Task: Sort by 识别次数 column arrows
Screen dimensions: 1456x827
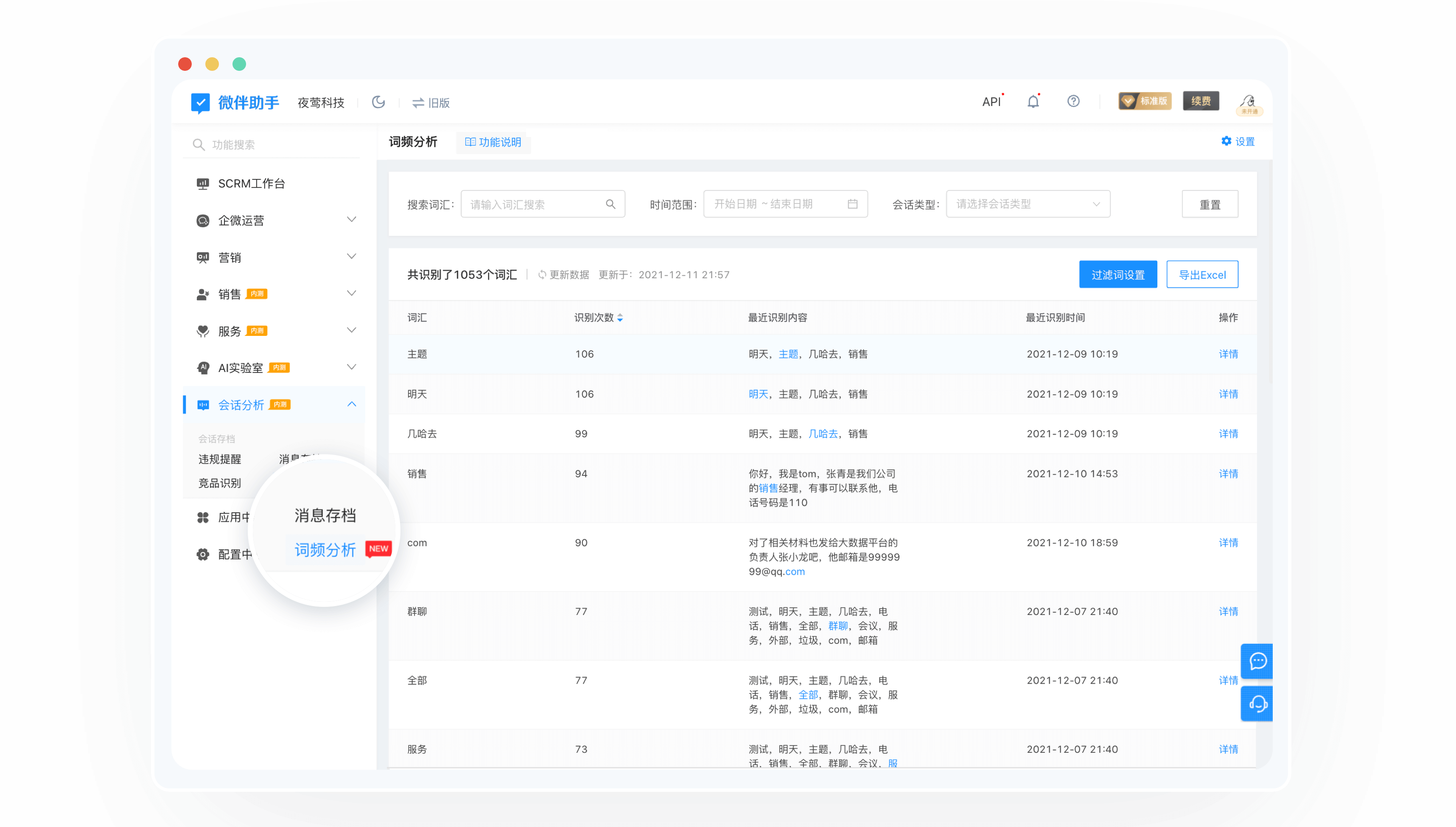Action: point(620,318)
